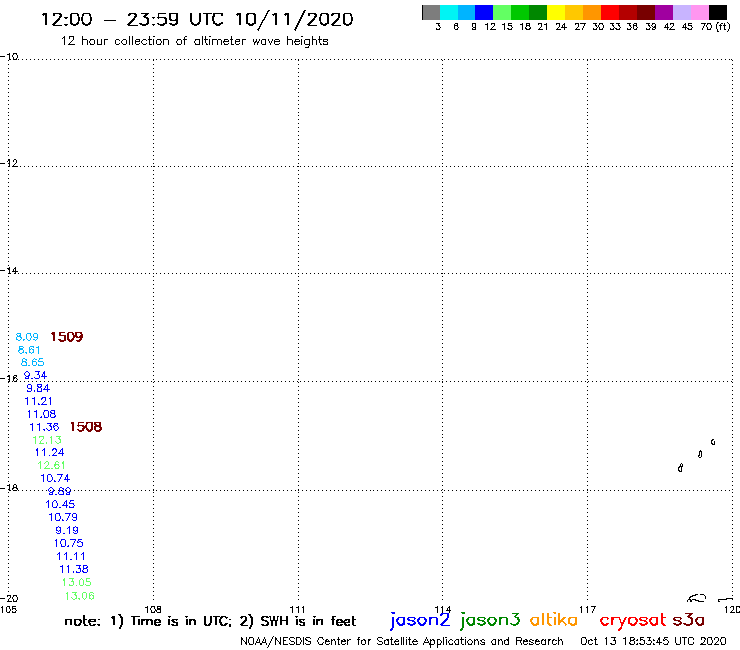Click the wave height value 13.05
The width and height of the screenshot is (740, 650).
click(x=76, y=582)
